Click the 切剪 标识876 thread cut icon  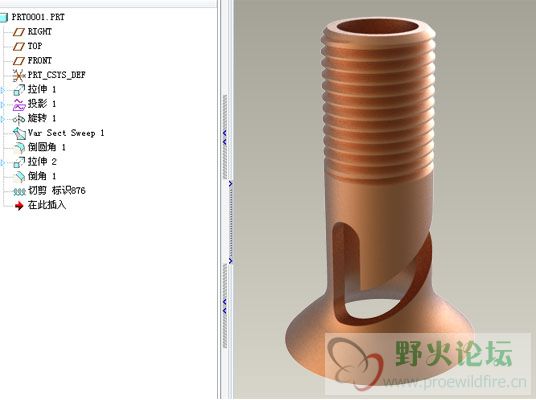19,191
